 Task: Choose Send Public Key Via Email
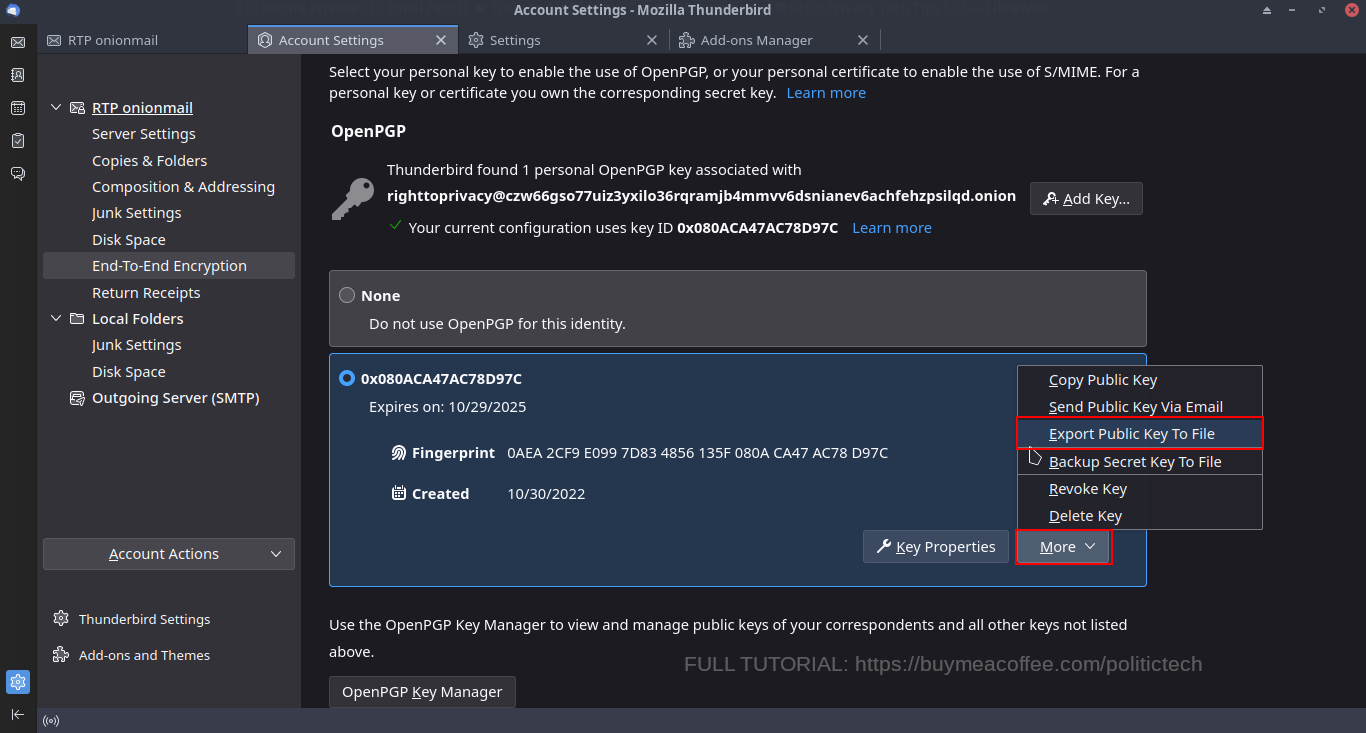(x=1140, y=407)
